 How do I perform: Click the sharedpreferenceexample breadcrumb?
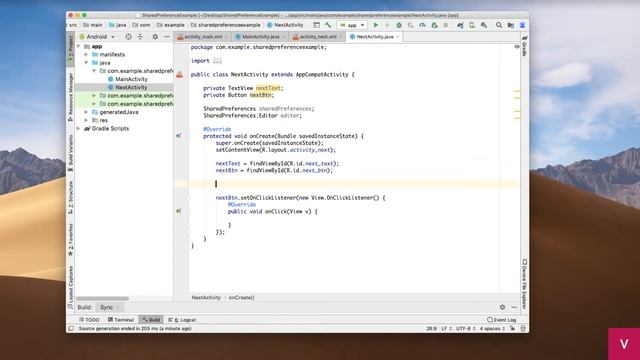tap(225, 25)
